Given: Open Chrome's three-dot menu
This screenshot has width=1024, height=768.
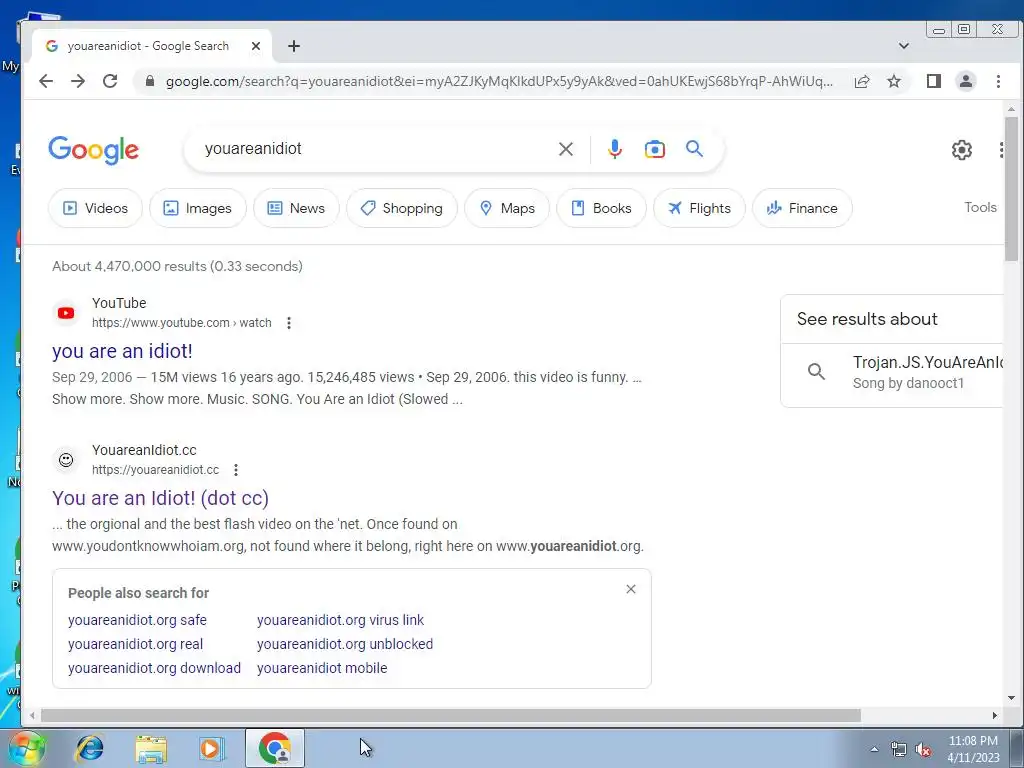Looking at the screenshot, I should pos(998,81).
